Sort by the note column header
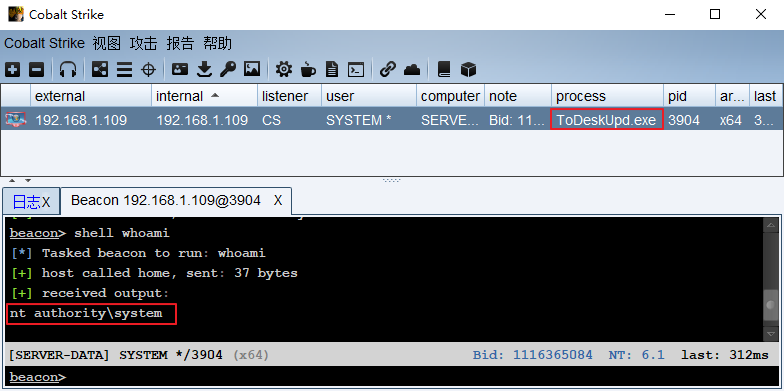 [x=518, y=96]
